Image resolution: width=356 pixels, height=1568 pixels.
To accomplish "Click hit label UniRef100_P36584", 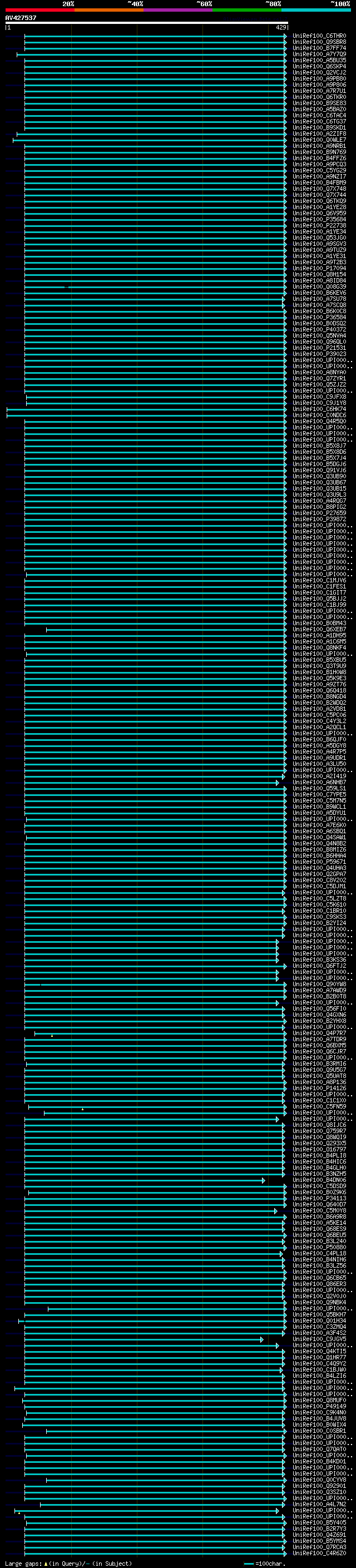I will coord(319,317).
